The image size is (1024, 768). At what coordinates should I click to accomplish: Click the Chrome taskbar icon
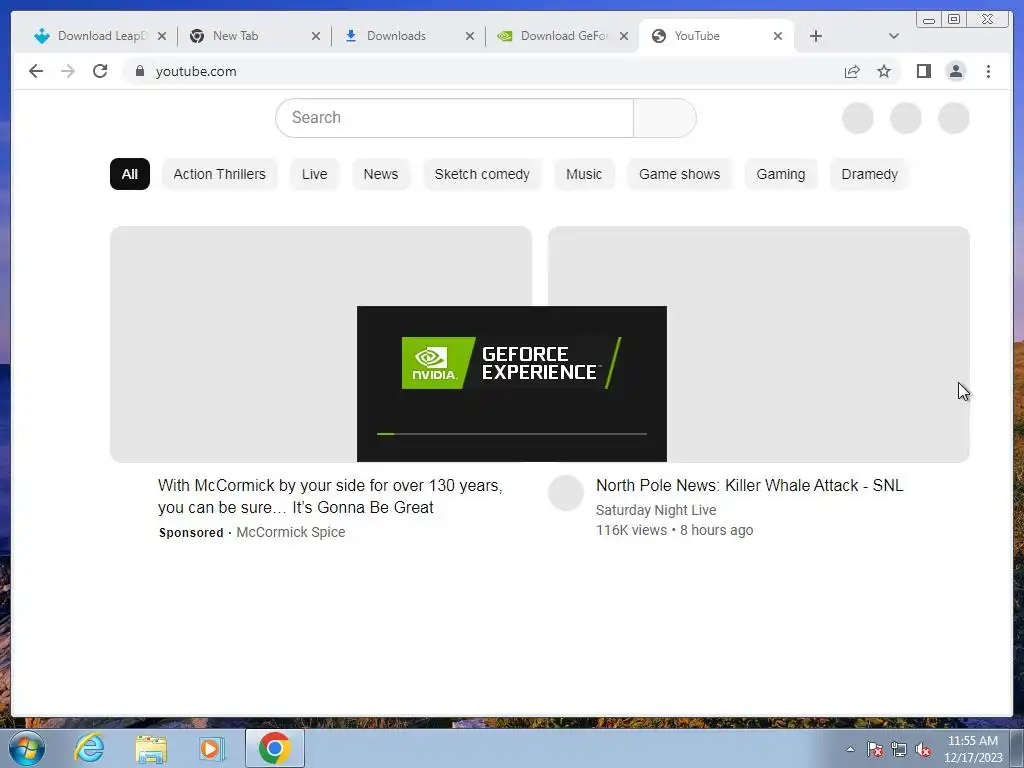[x=274, y=748]
